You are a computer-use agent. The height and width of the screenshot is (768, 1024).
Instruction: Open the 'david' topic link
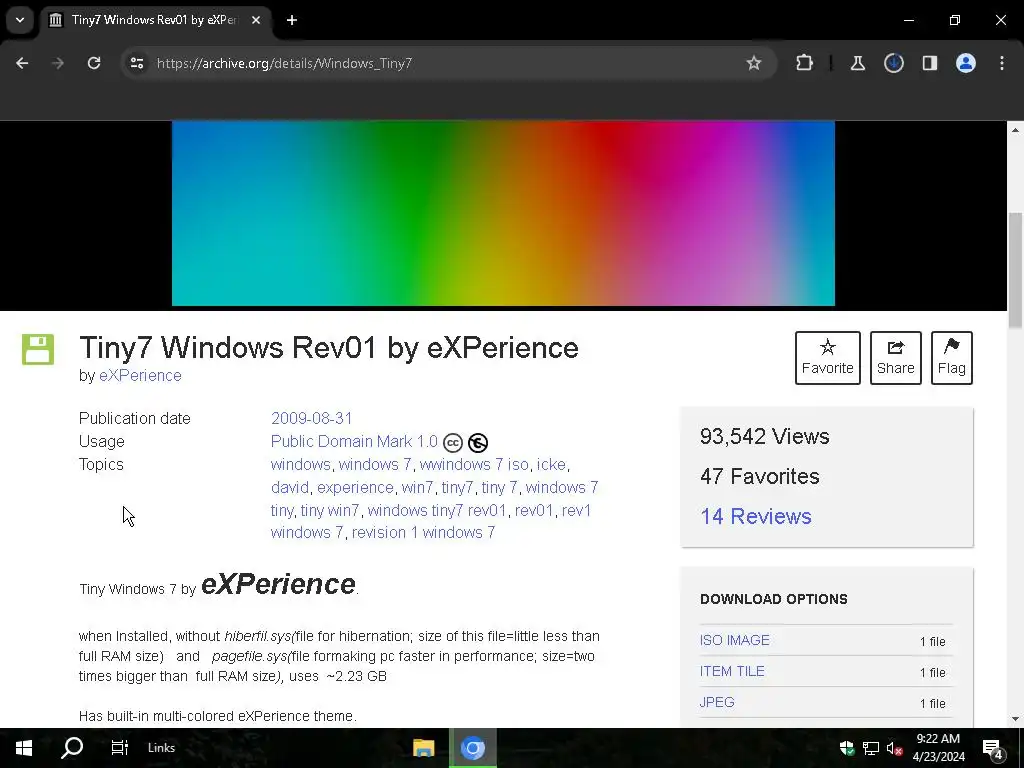[x=290, y=487]
